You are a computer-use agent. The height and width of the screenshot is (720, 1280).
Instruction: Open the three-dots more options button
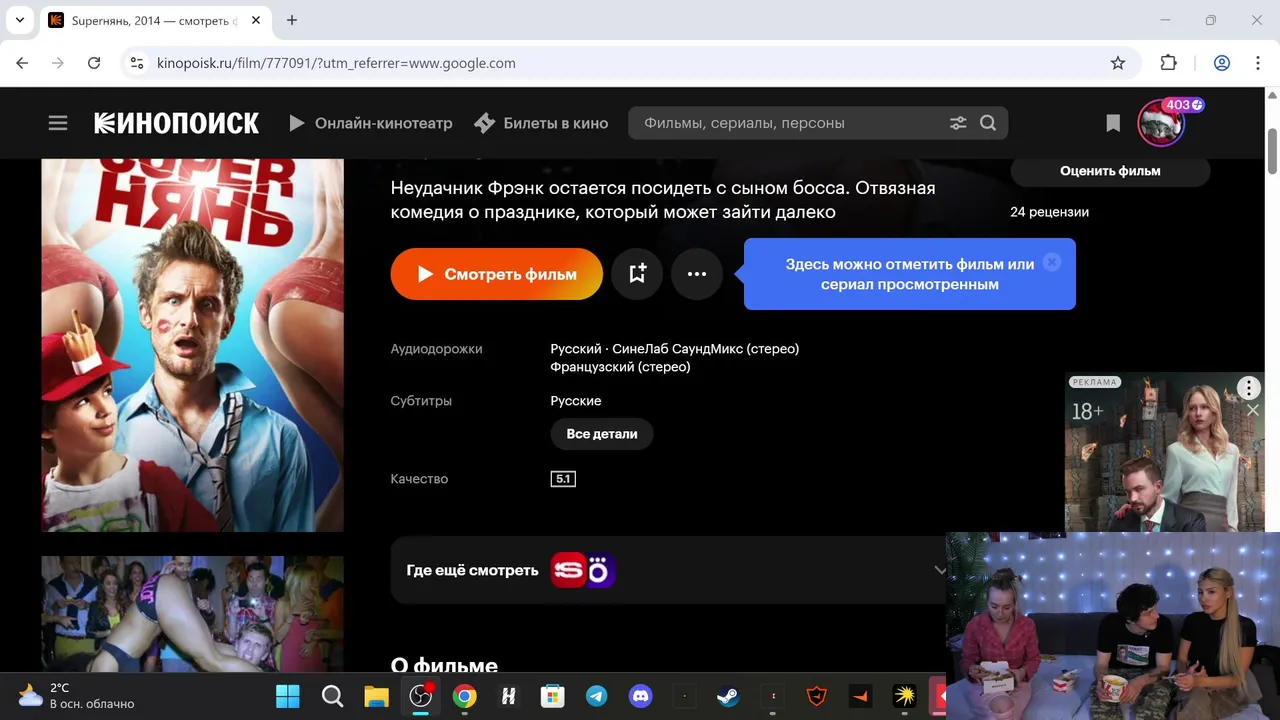(x=697, y=274)
